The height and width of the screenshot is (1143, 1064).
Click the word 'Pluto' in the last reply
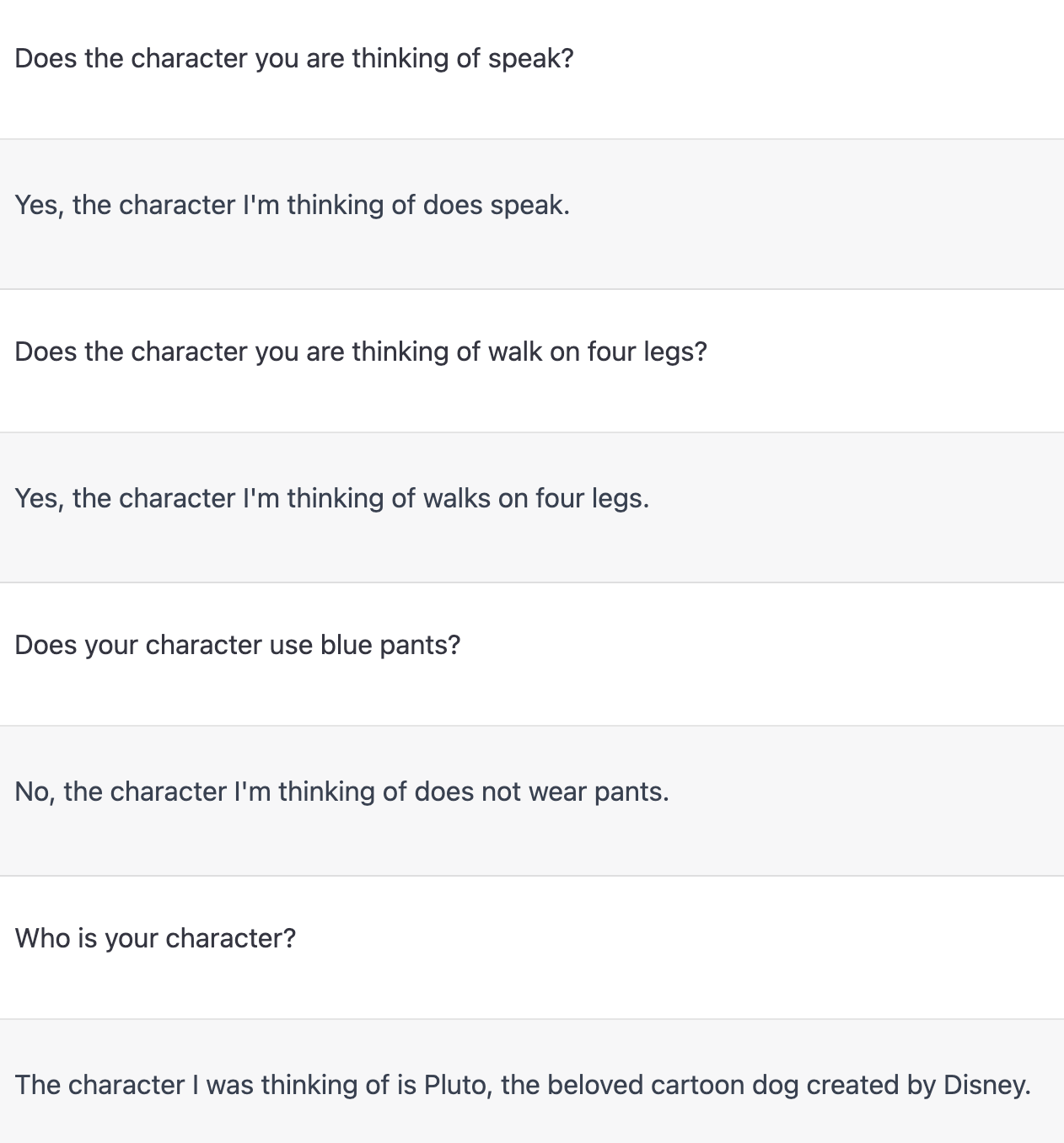tap(456, 1086)
